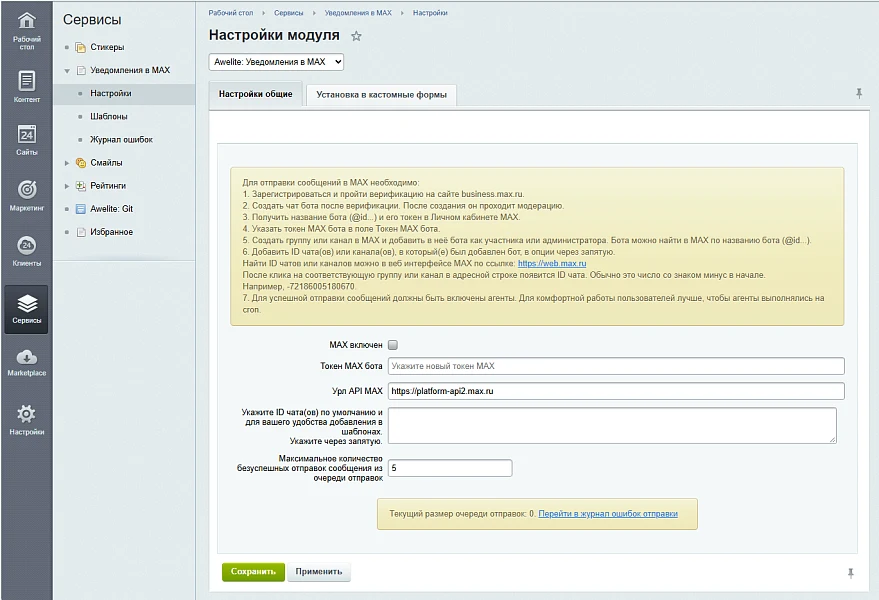Viewport: 879px width, 600px height.
Task: Collapse the Уведомления в MAX tree node
Action: 67,71
